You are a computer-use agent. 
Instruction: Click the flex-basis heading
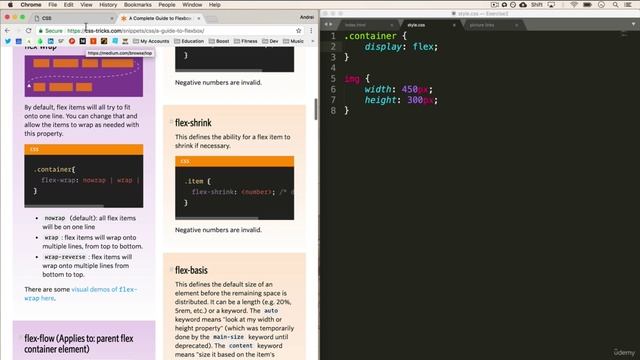(191, 270)
